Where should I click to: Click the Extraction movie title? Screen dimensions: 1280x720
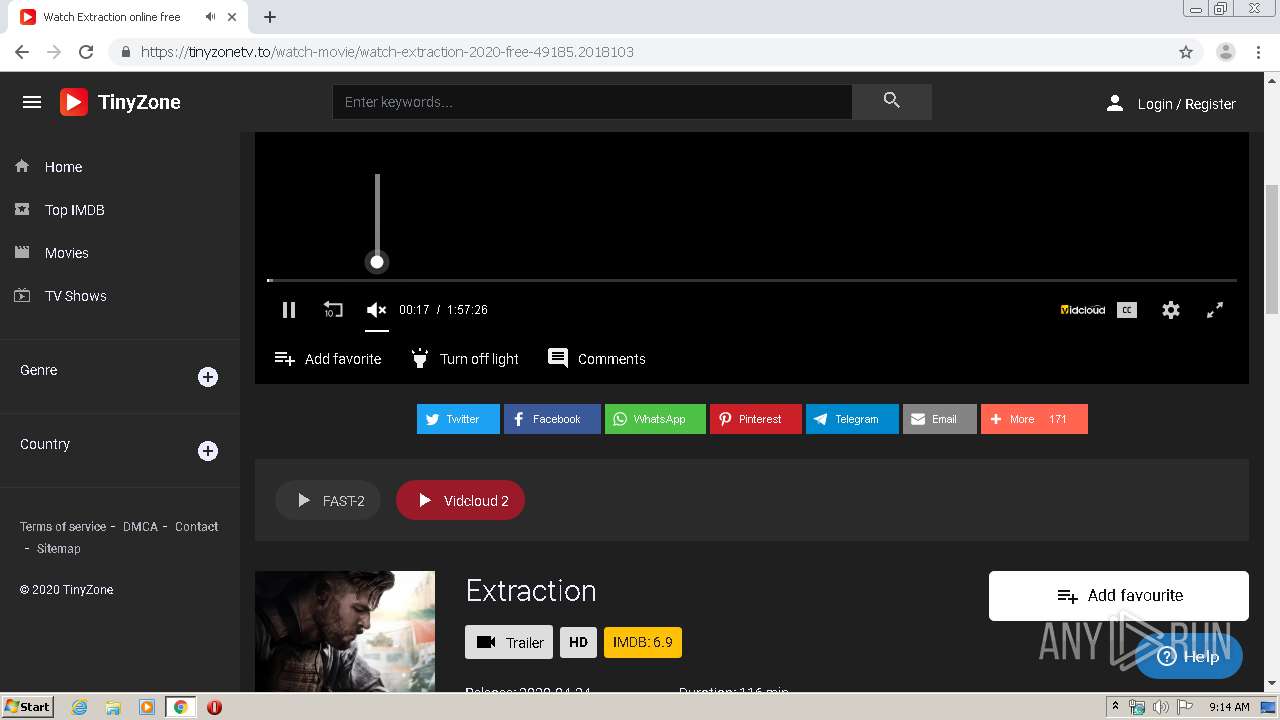531,591
